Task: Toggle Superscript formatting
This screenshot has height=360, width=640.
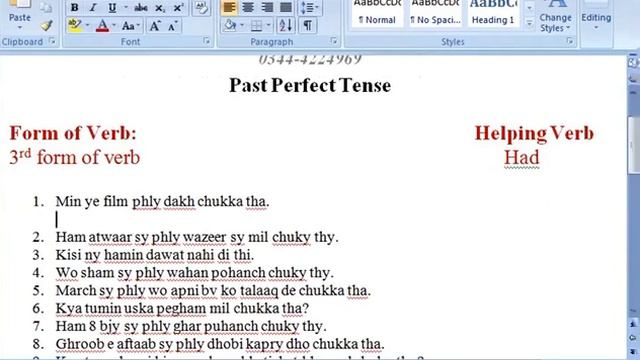Action: pyautogui.click(x=178, y=8)
